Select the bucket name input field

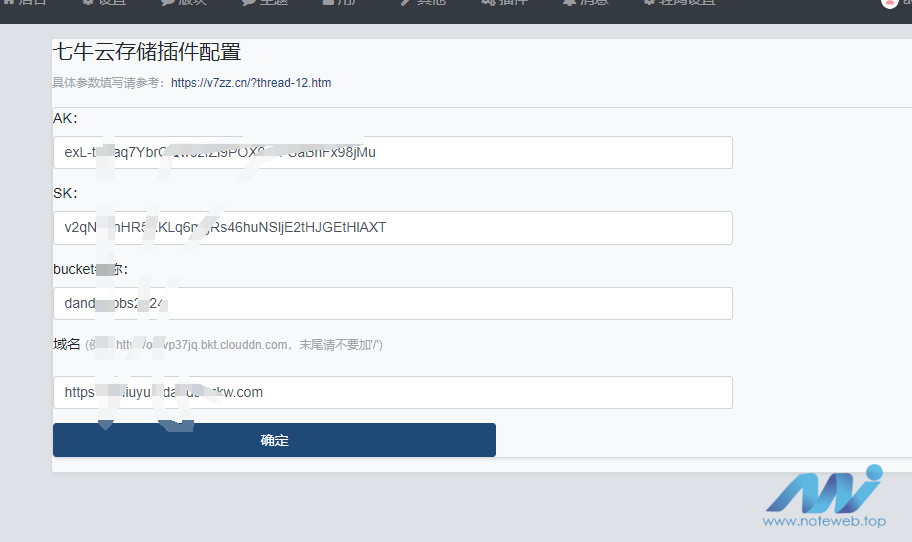click(393, 304)
